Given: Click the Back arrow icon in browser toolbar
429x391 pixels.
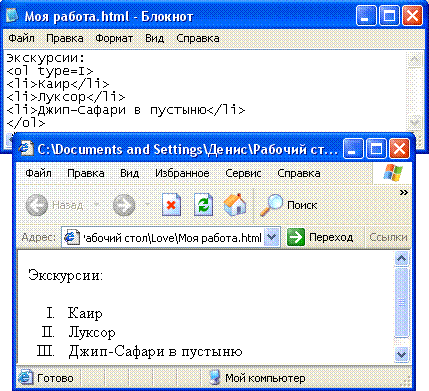Looking at the screenshot, I should 37,205.
